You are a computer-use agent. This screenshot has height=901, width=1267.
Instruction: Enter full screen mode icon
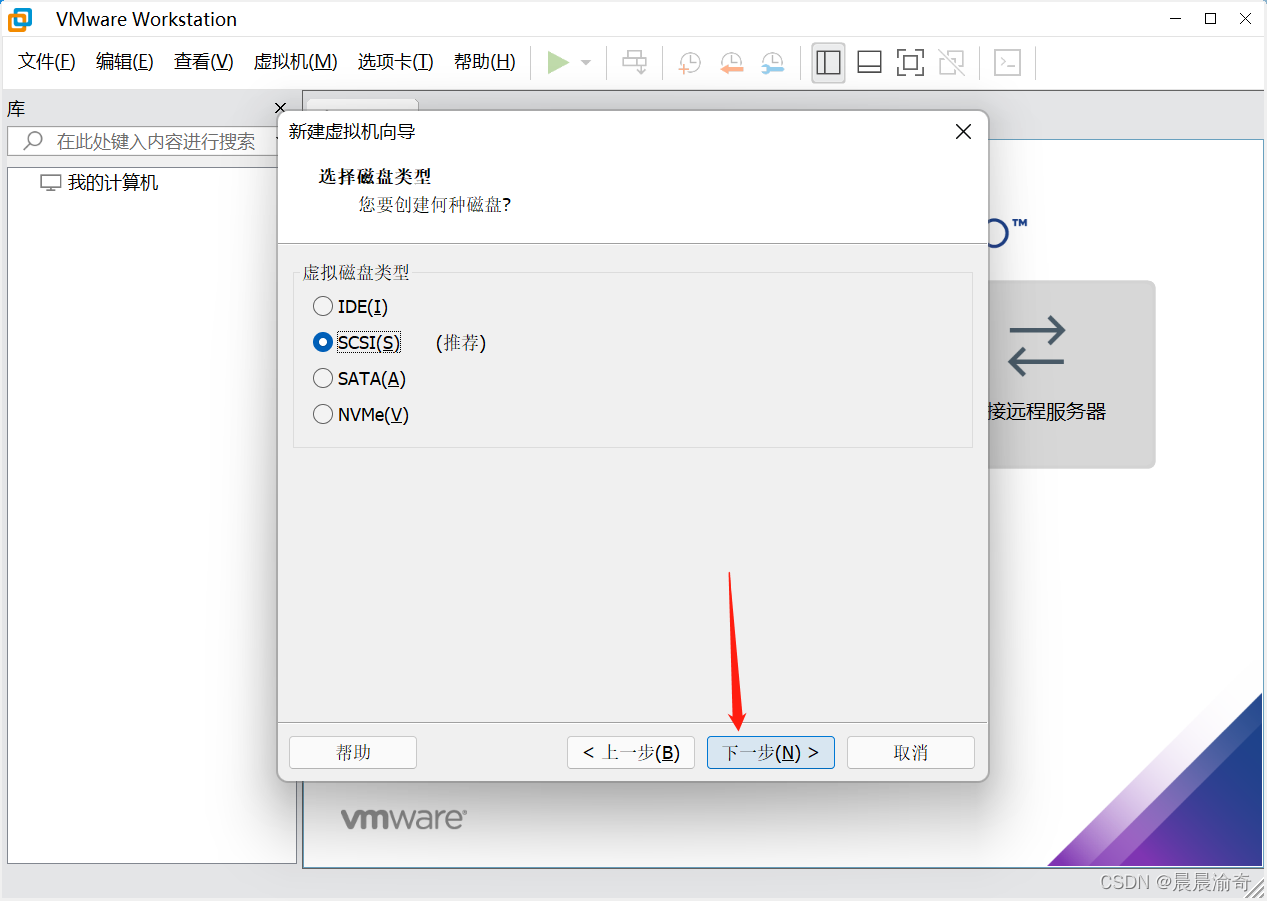pyautogui.click(x=910, y=62)
